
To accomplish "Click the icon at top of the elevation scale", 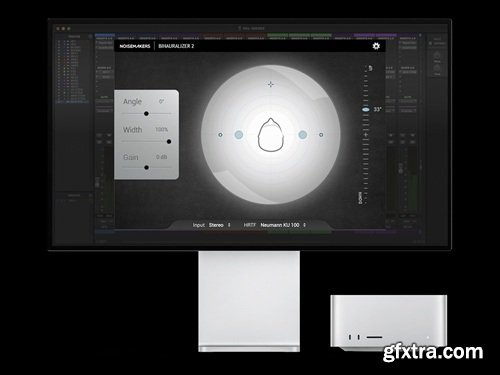I will coord(370,68).
